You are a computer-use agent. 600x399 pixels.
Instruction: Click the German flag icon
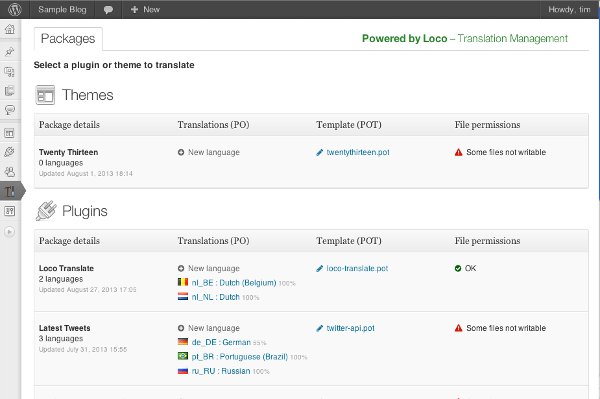pos(183,342)
